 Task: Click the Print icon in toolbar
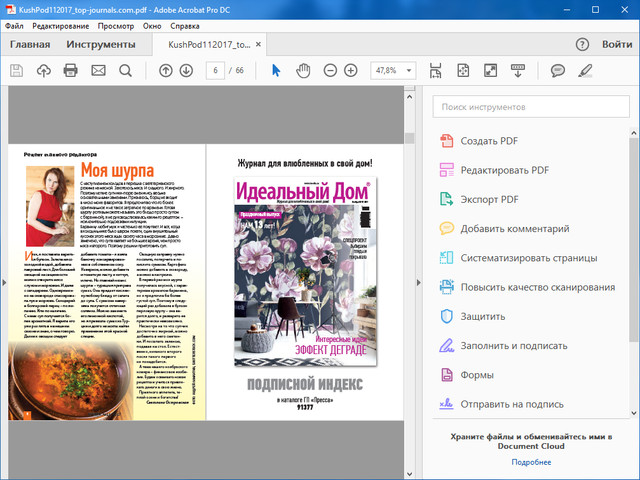pyautogui.click(x=70, y=70)
